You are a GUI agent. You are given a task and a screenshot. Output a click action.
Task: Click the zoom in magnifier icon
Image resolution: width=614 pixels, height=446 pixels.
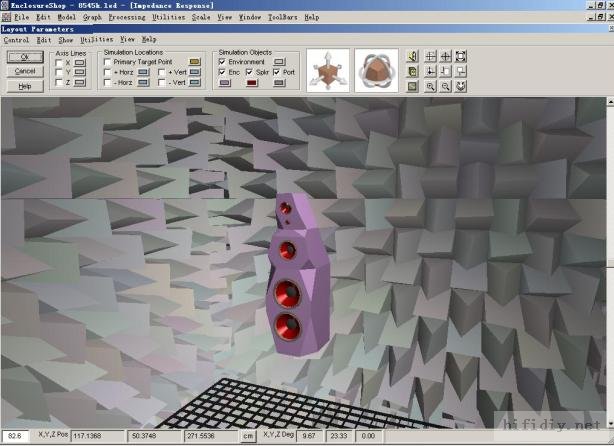click(x=429, y=87)
